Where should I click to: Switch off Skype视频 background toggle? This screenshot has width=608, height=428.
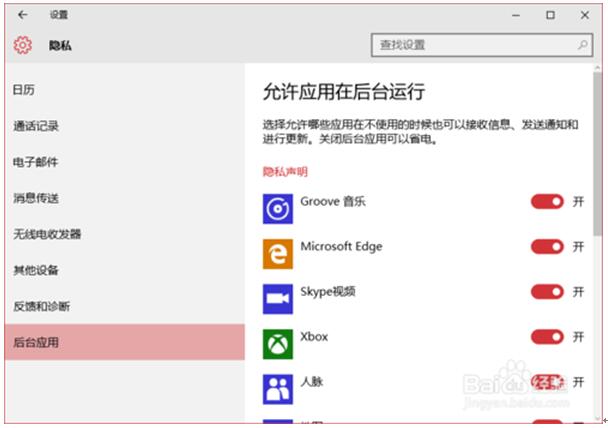547,292
